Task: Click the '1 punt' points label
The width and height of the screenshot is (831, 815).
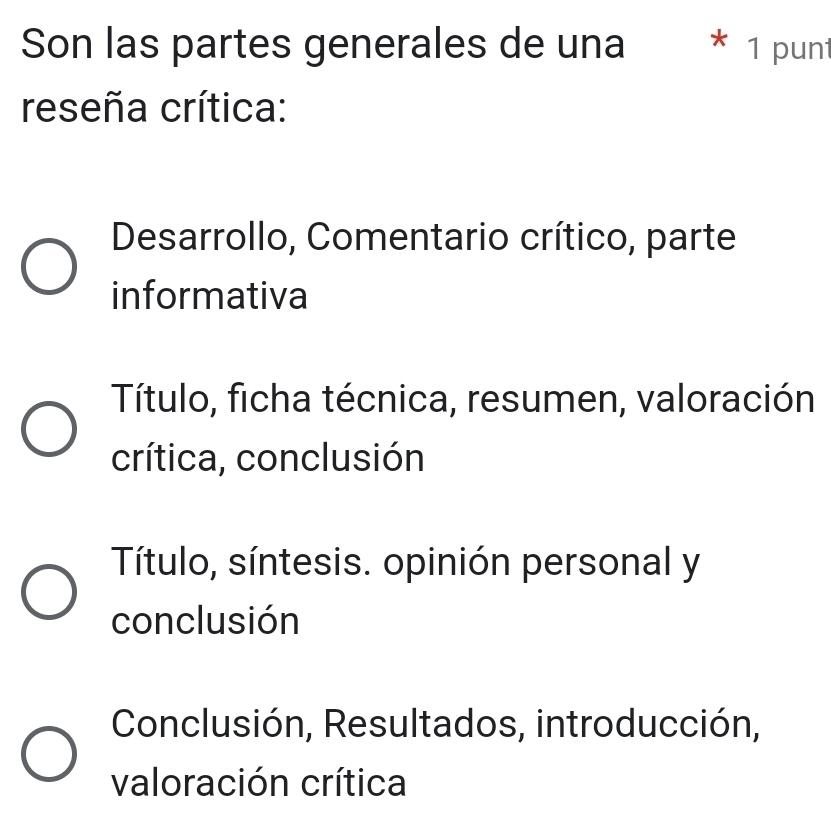Action: (x=787, y=47)
